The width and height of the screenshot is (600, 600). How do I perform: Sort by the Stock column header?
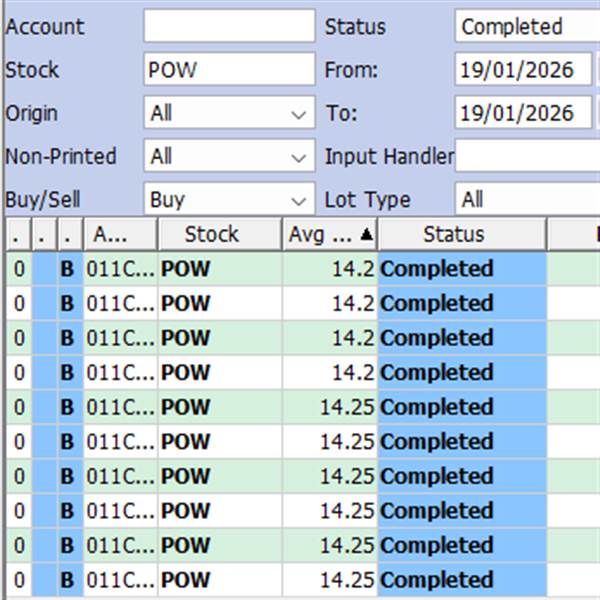pos(212,234)
